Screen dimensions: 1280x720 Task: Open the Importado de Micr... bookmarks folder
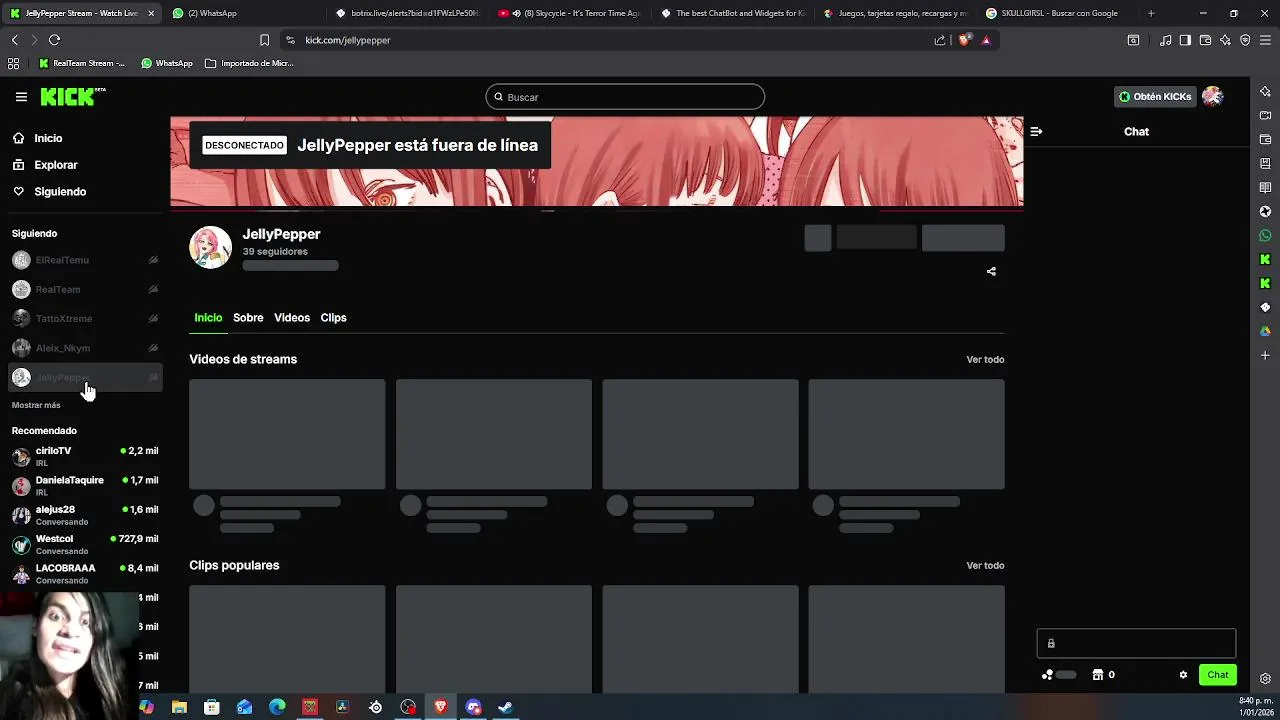[249, 63]
